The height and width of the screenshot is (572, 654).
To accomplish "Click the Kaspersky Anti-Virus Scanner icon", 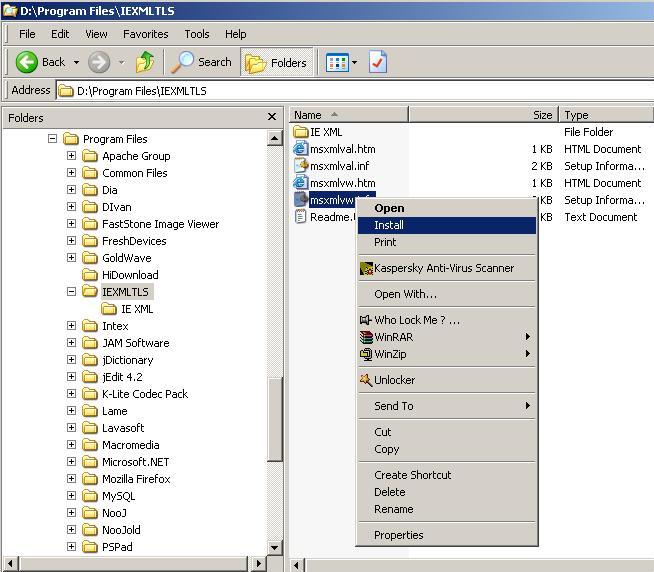I will click(366, 268).
